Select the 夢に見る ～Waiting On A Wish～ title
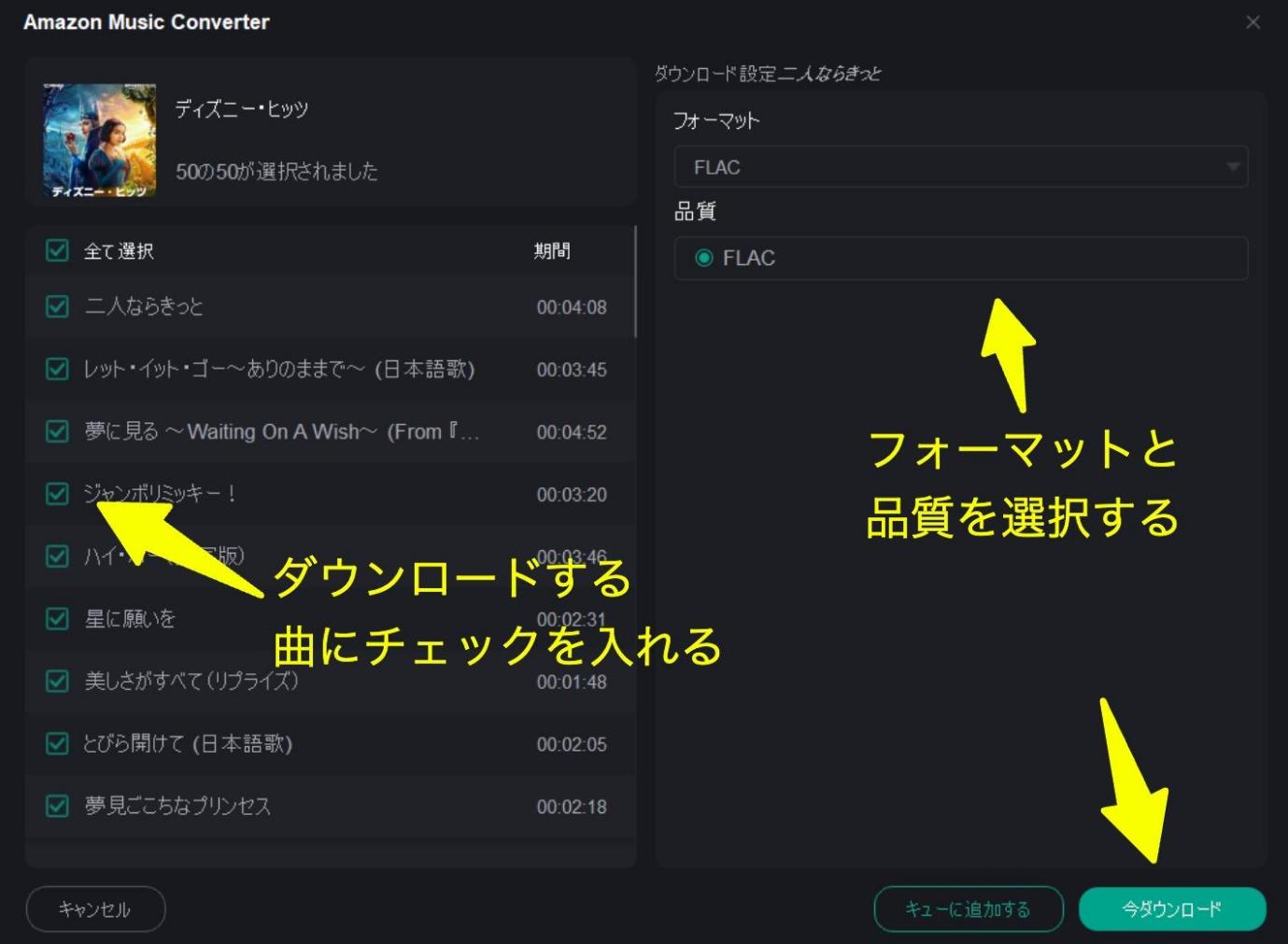The image size is (1288, 944). click(x=281, y=431)
